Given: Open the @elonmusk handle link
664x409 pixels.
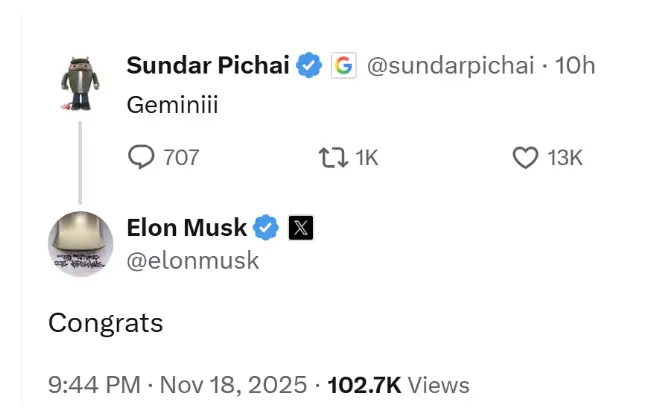Looking at the screenshot, I should [192, 260].
